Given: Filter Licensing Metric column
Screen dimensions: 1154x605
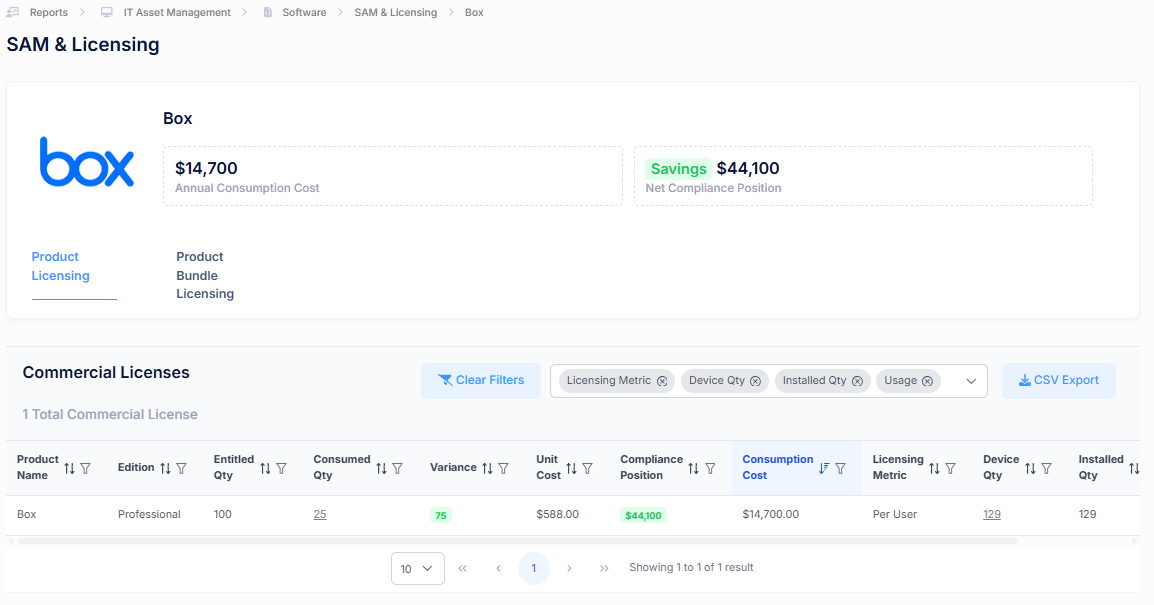Looking at the screenshot, I should [x=950, y=468].
